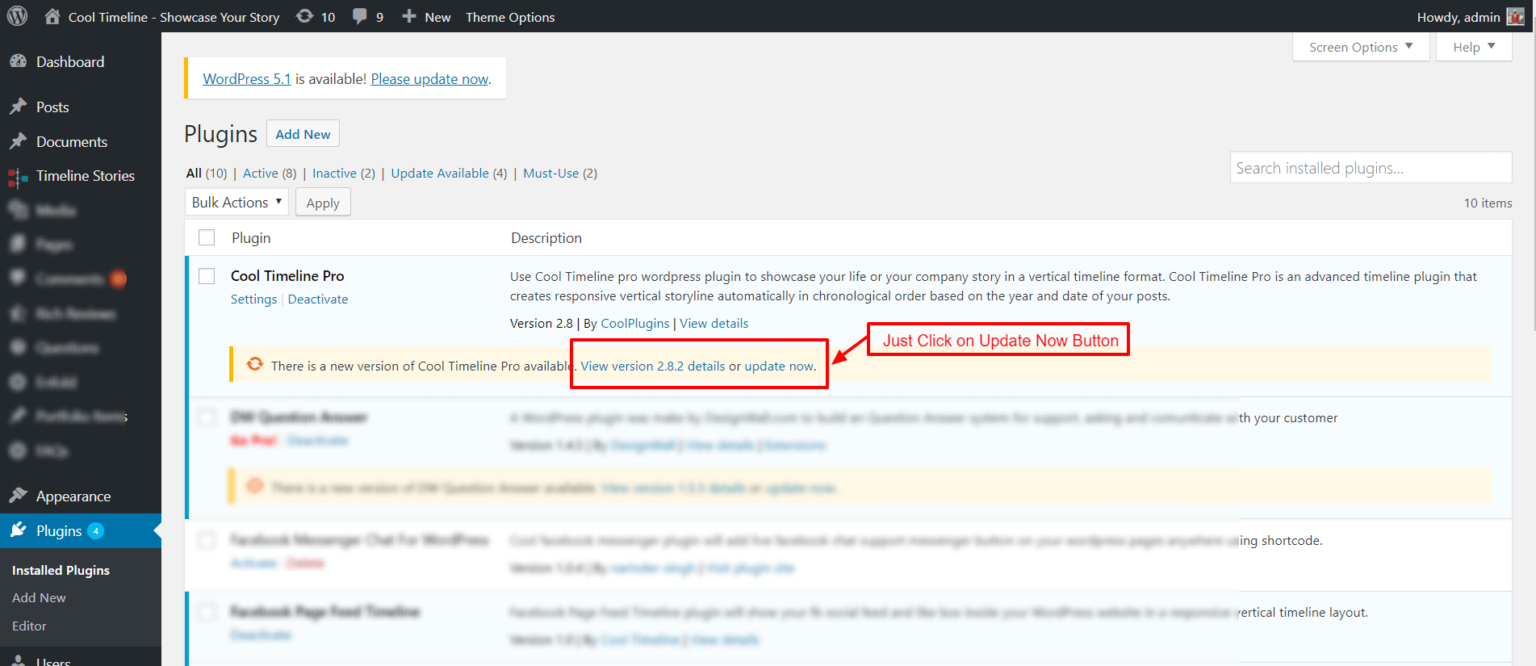Expand the Screen Options panel
The height and width of the screenshot is (666, 1536).
1361,46
